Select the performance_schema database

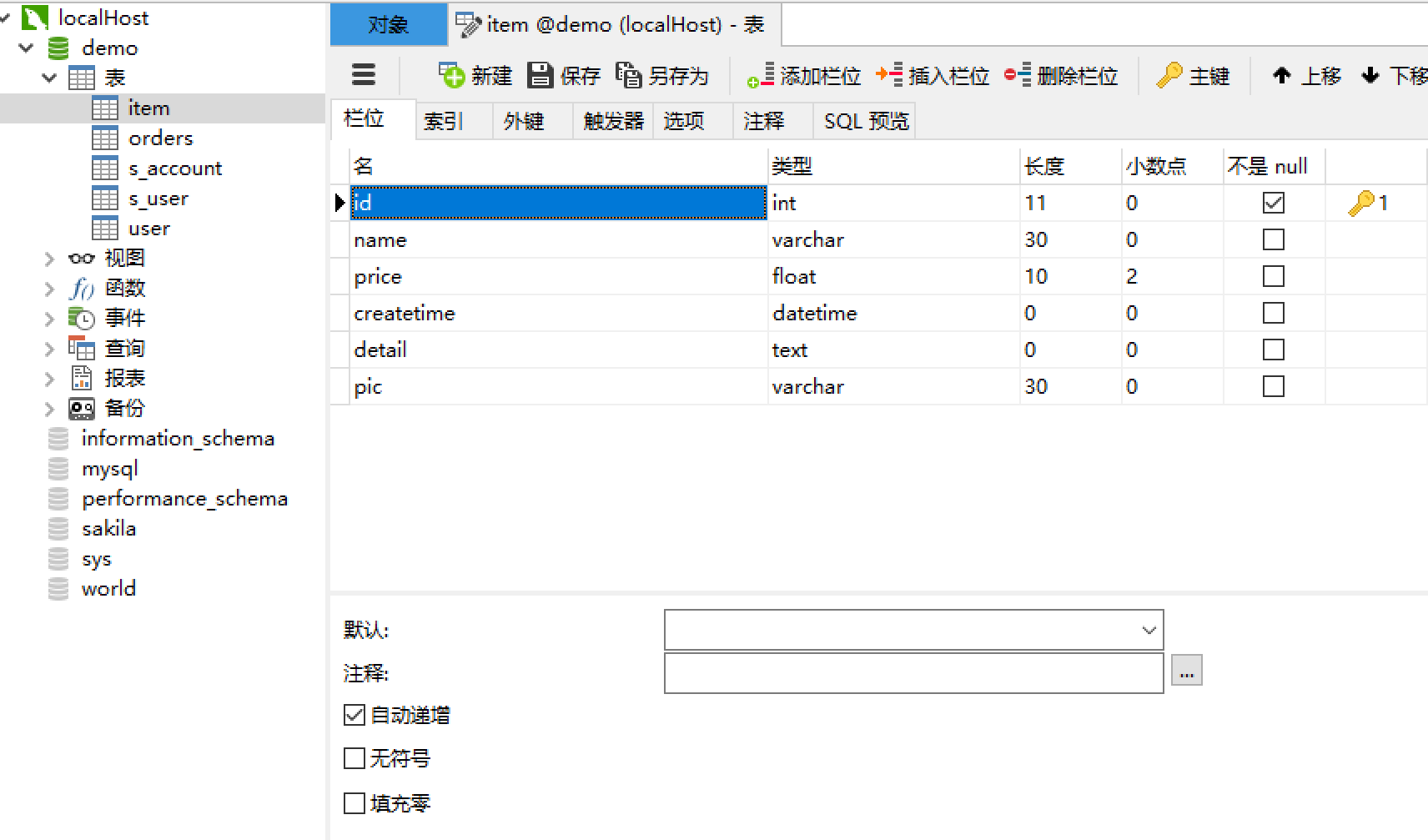184,498
